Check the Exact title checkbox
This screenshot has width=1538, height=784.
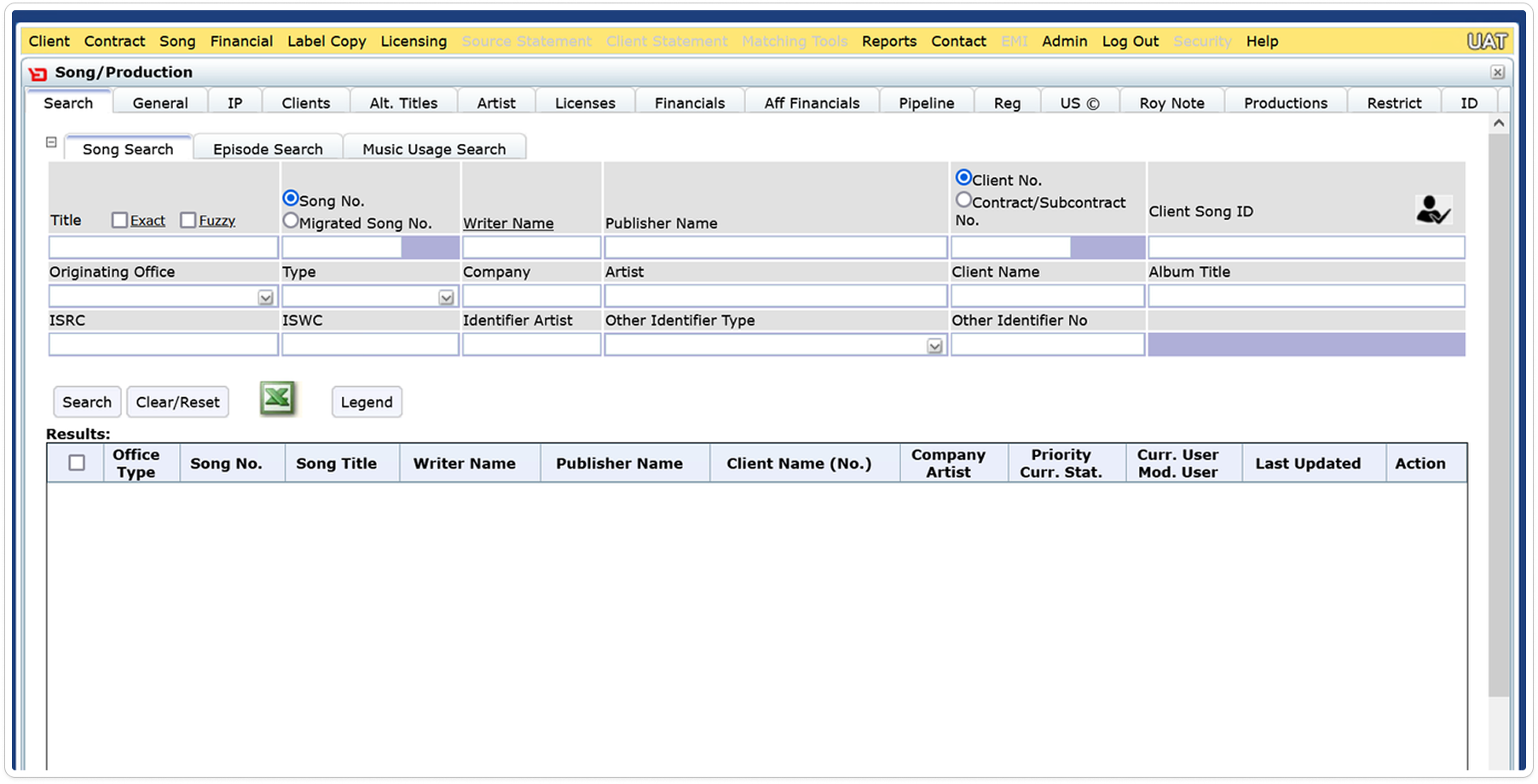coord(119,220)
